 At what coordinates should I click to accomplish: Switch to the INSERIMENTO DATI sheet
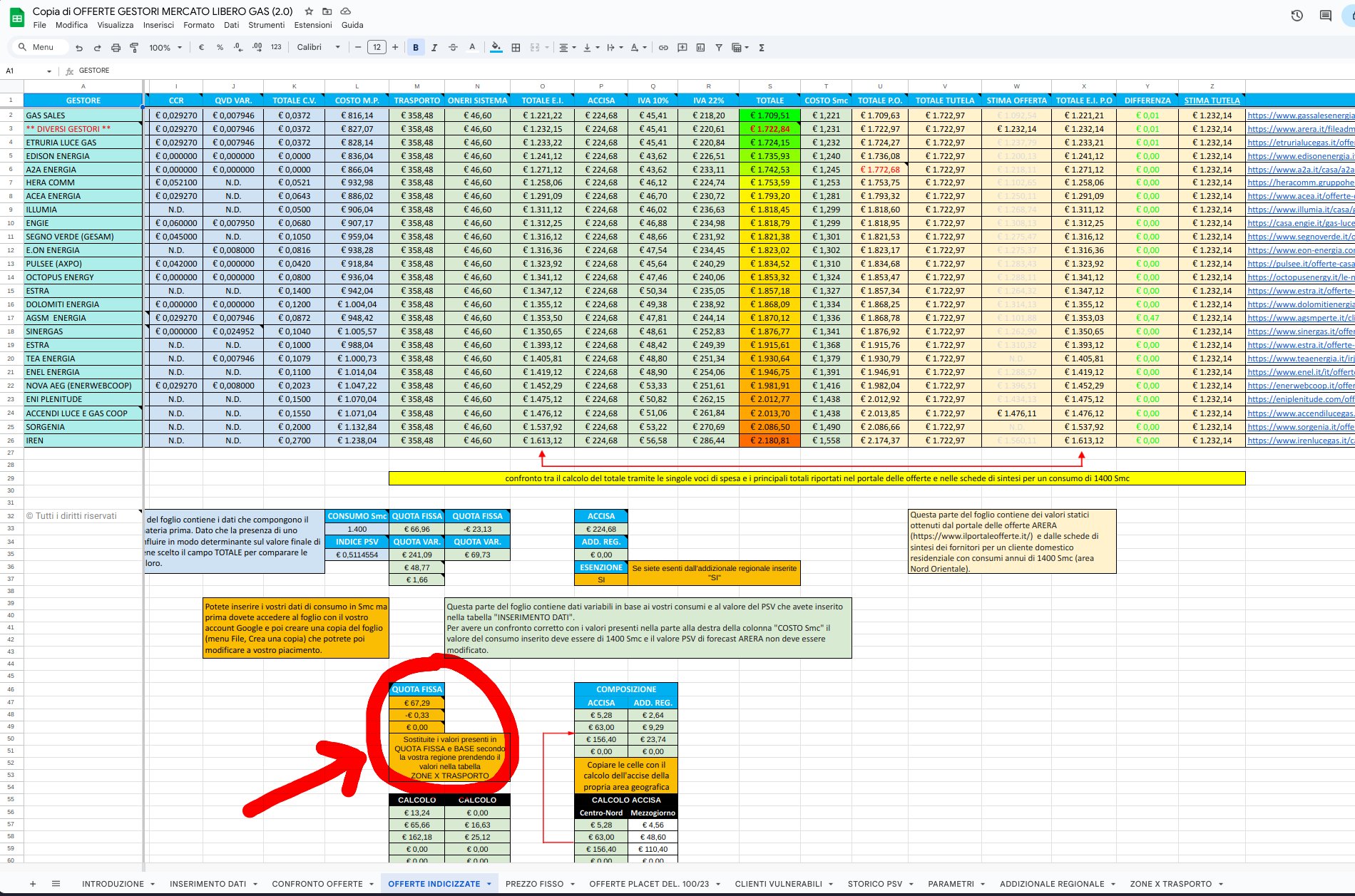point(208,884)
